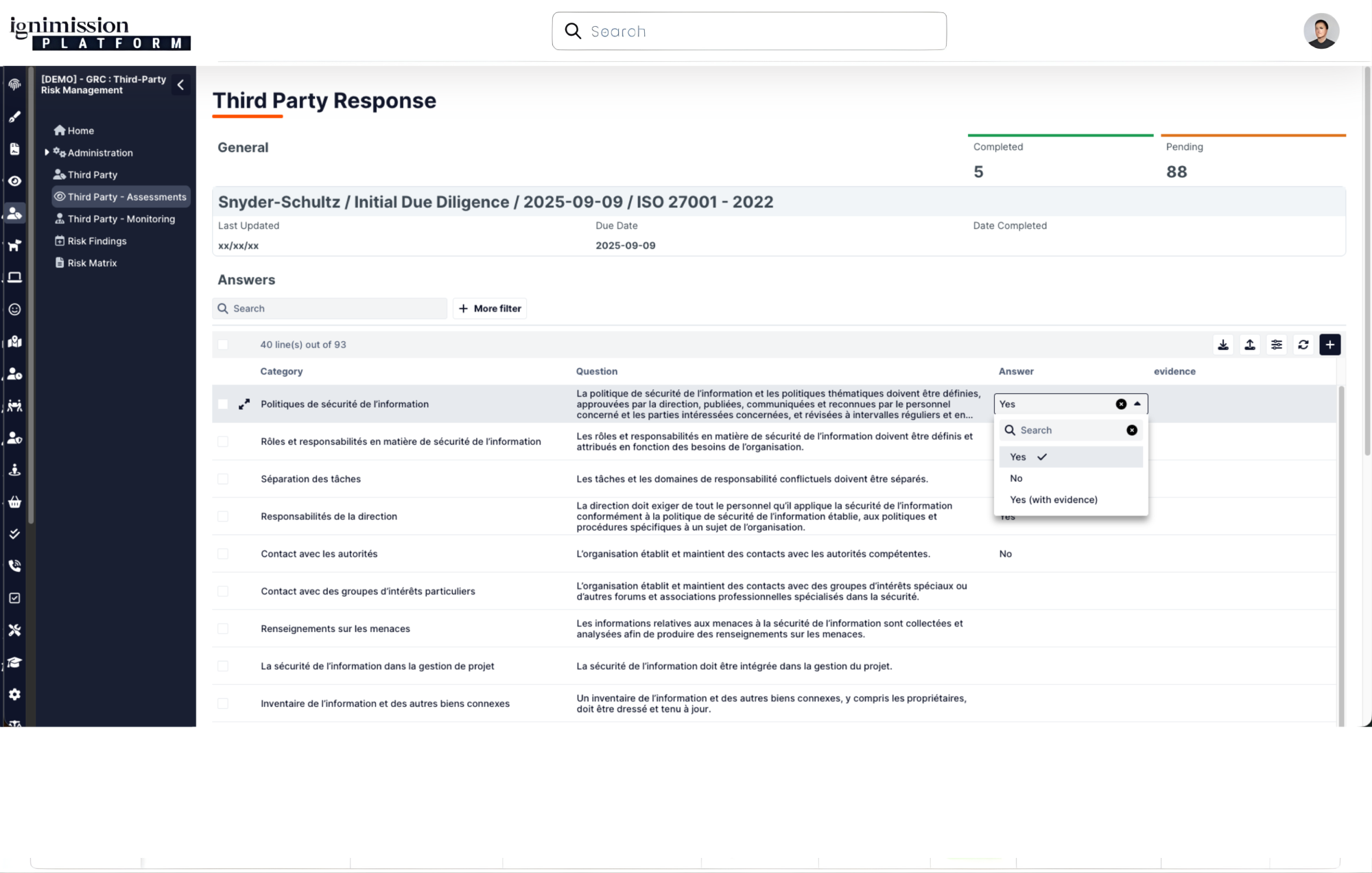Check the Séparation des tâches row checkbox

point(223,479)
